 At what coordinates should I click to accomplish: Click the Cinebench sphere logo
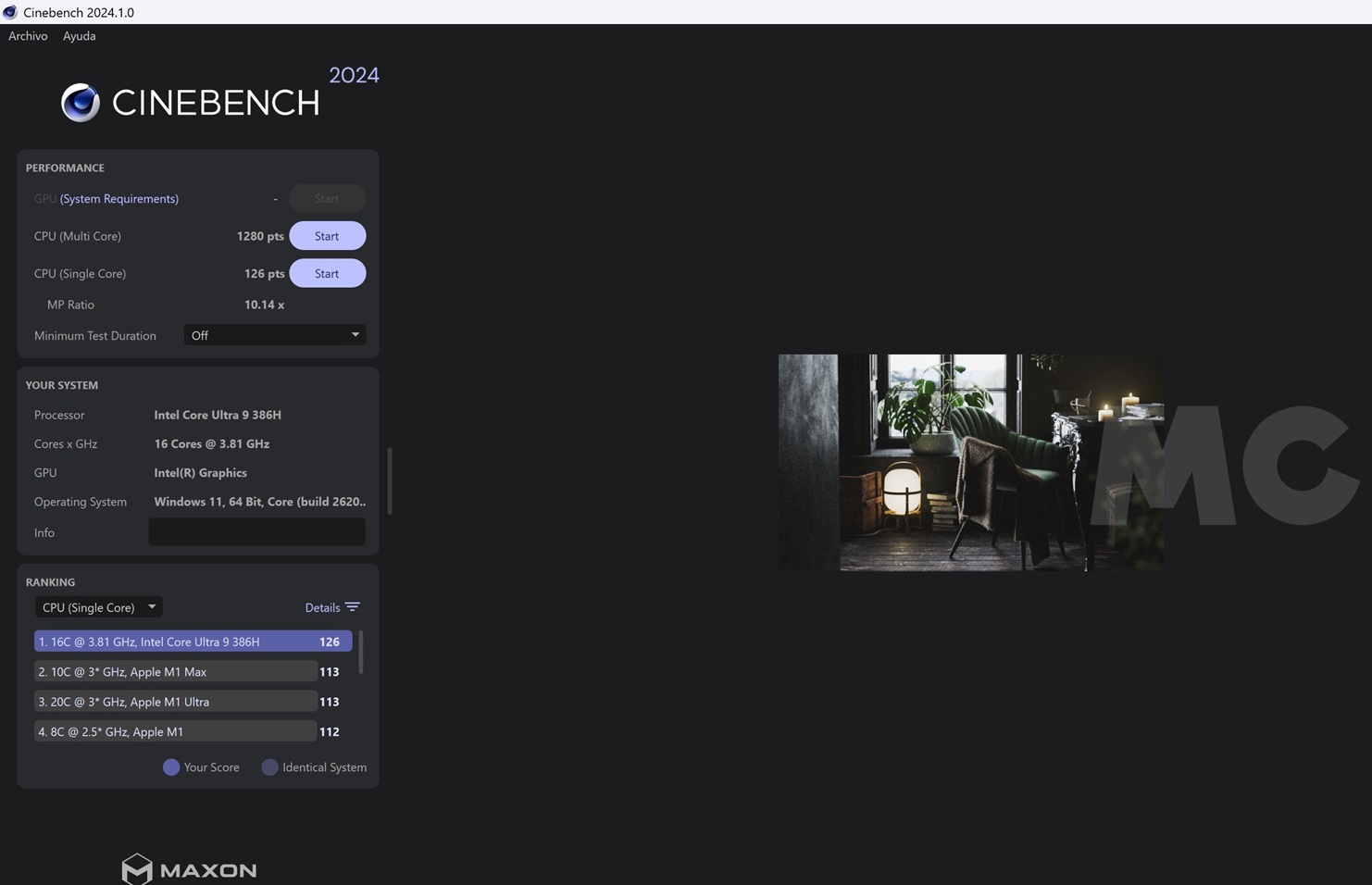[81, 103]
